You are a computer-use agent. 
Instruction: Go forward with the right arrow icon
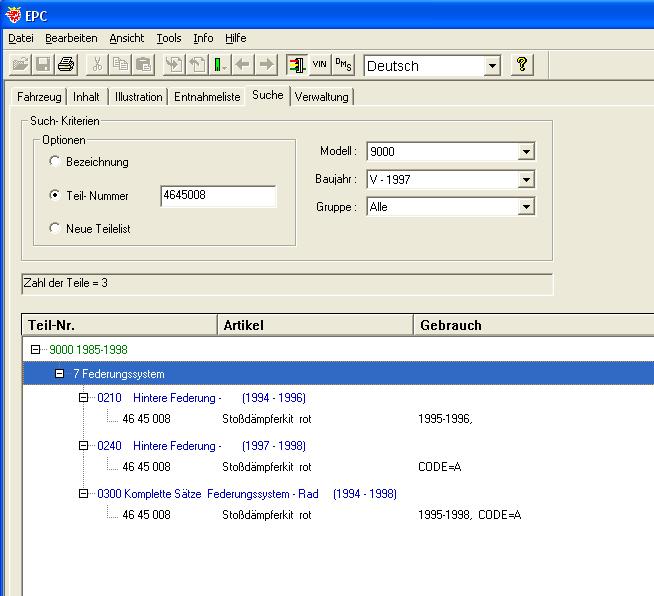click(266, 65)
